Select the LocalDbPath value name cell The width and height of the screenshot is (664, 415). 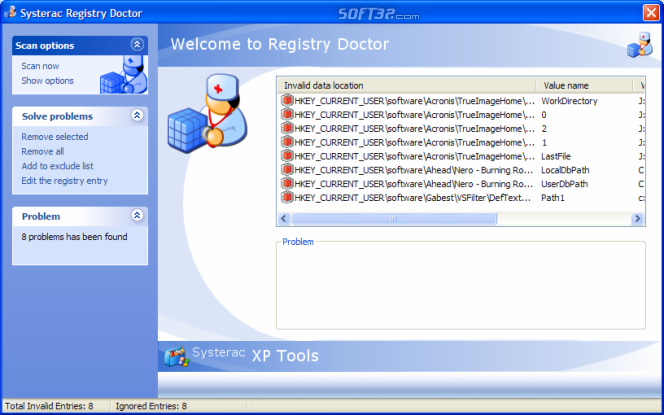[x=565, y=170]
